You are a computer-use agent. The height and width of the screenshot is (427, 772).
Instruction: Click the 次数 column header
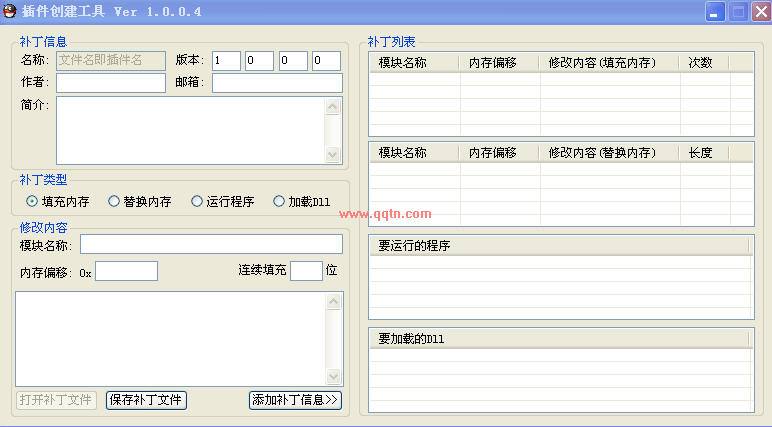(x=704, y=62)
